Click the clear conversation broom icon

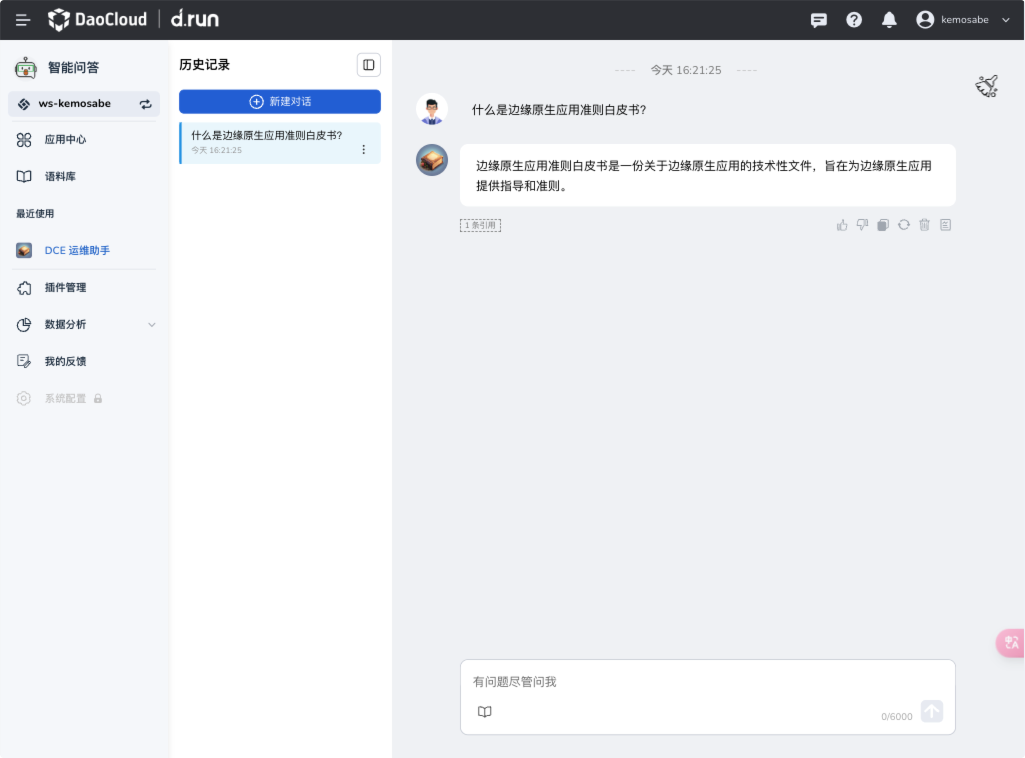987,86
